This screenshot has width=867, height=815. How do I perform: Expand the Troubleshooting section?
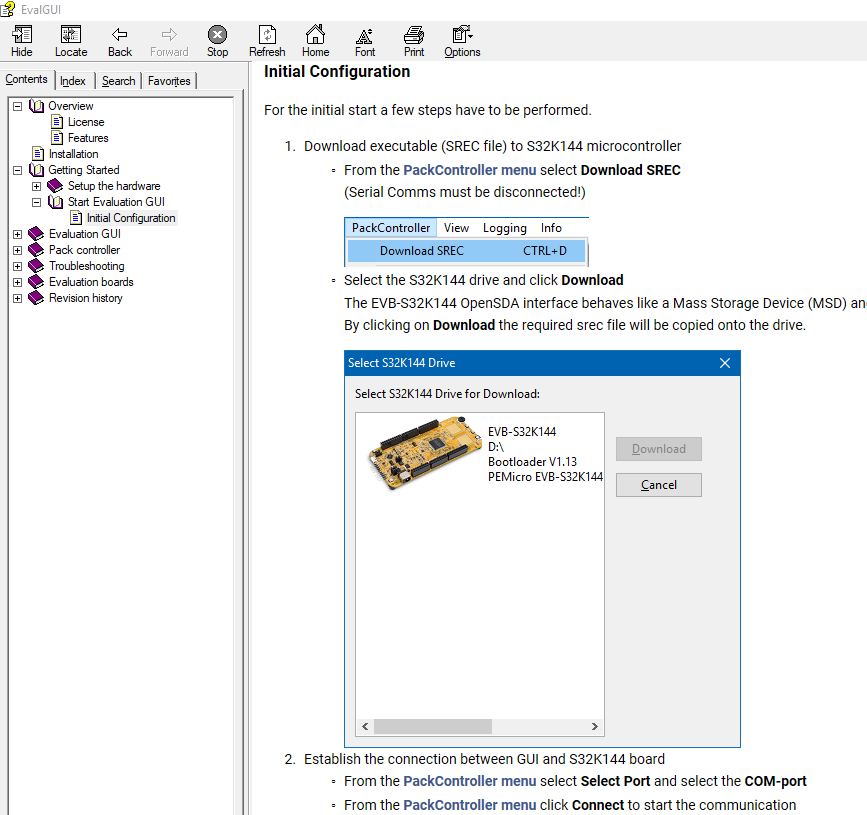[16, 265]
